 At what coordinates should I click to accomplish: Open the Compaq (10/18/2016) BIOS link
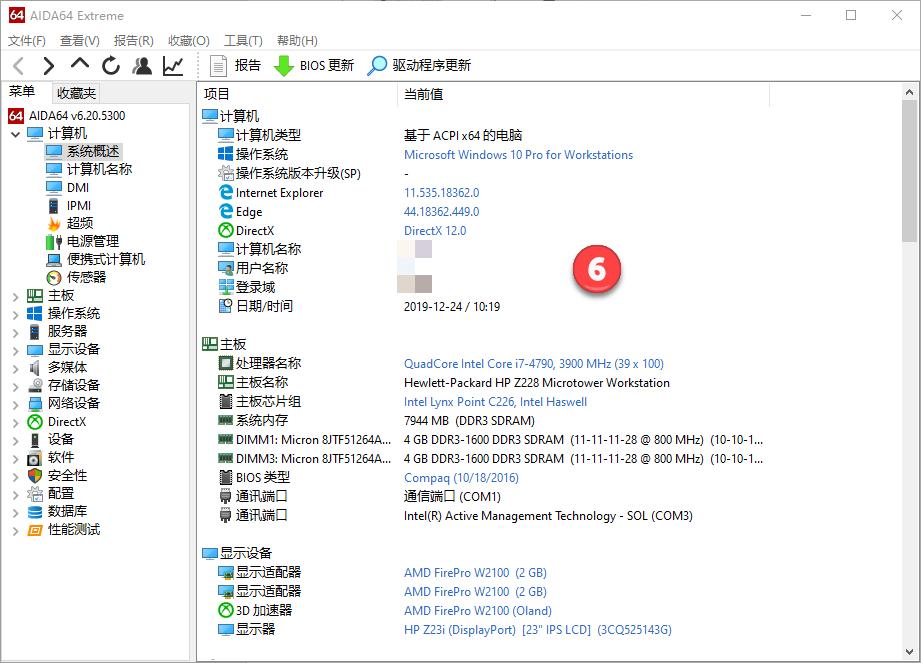click(461, 478)
